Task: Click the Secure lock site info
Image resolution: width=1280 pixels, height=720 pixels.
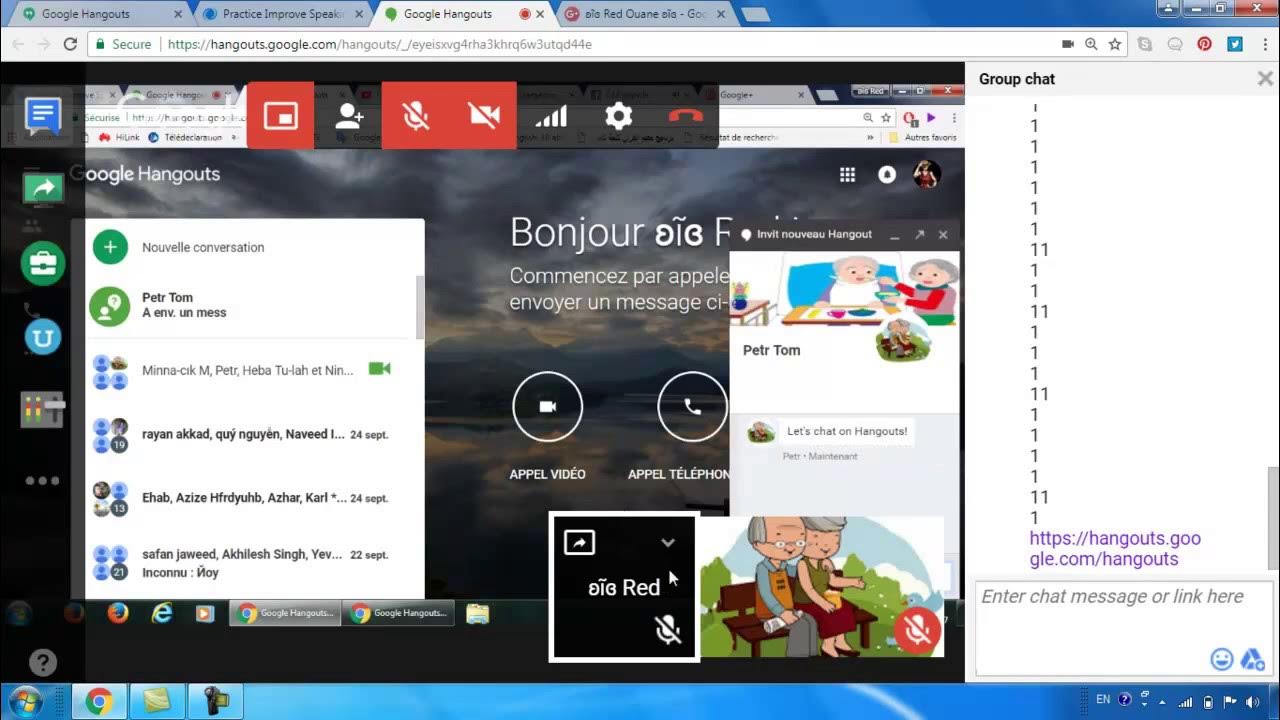Action: pos(123,44)
